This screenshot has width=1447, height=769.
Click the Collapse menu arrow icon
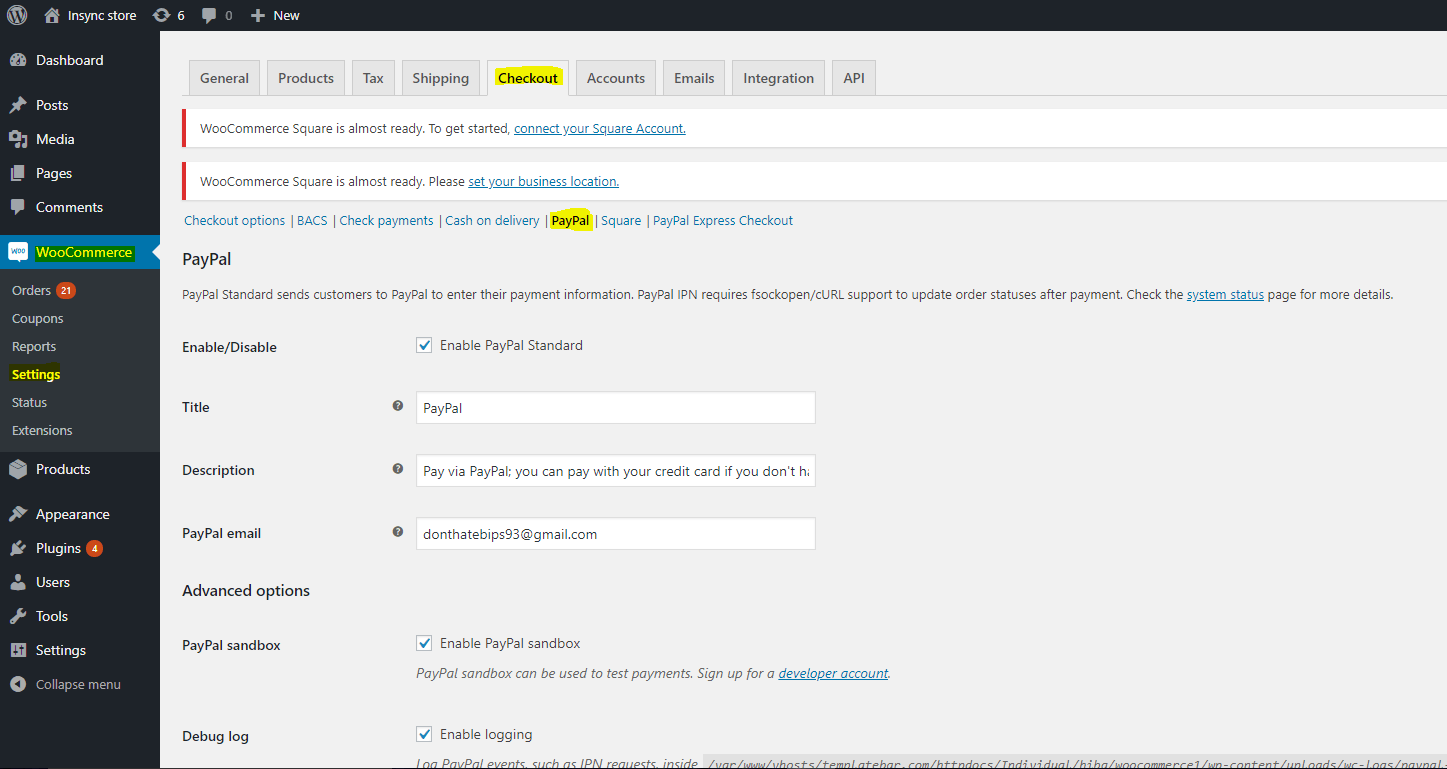pos(18,685)
